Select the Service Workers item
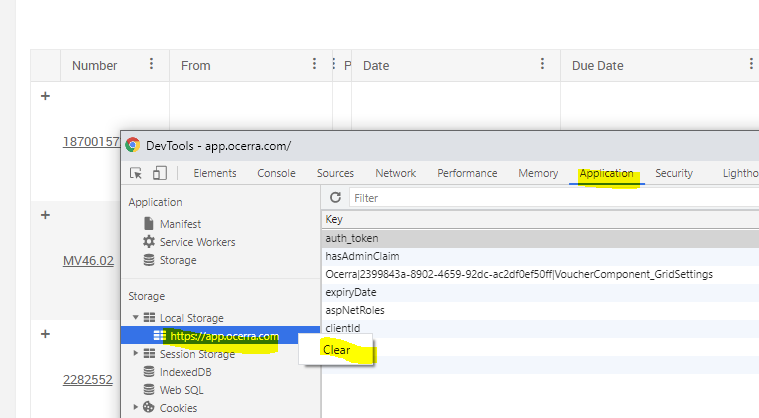 pos(197,242)
